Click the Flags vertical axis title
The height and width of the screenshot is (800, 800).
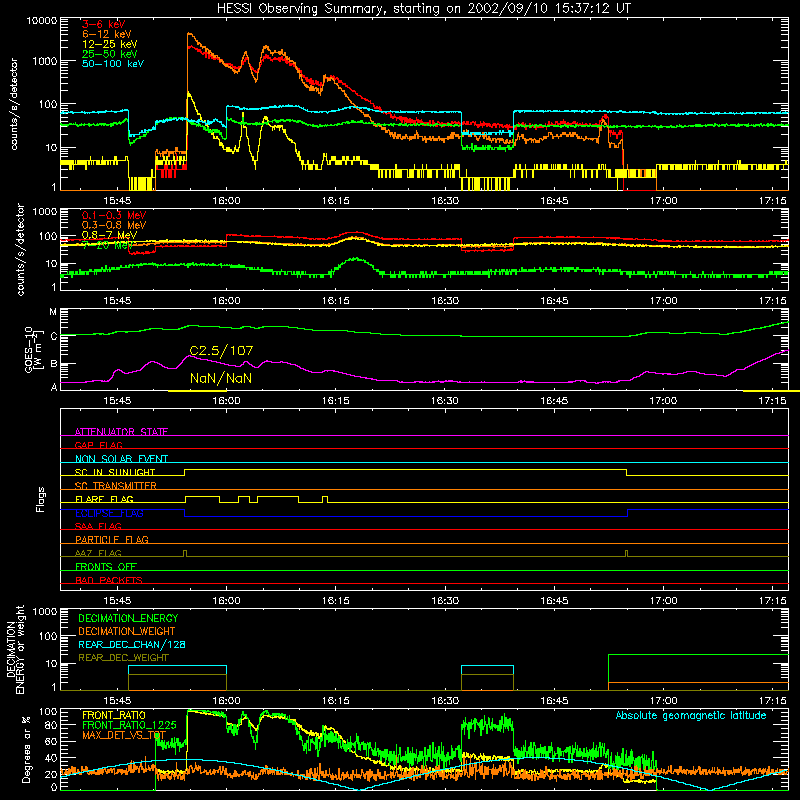pyautogui.click(x=41, y=499)
